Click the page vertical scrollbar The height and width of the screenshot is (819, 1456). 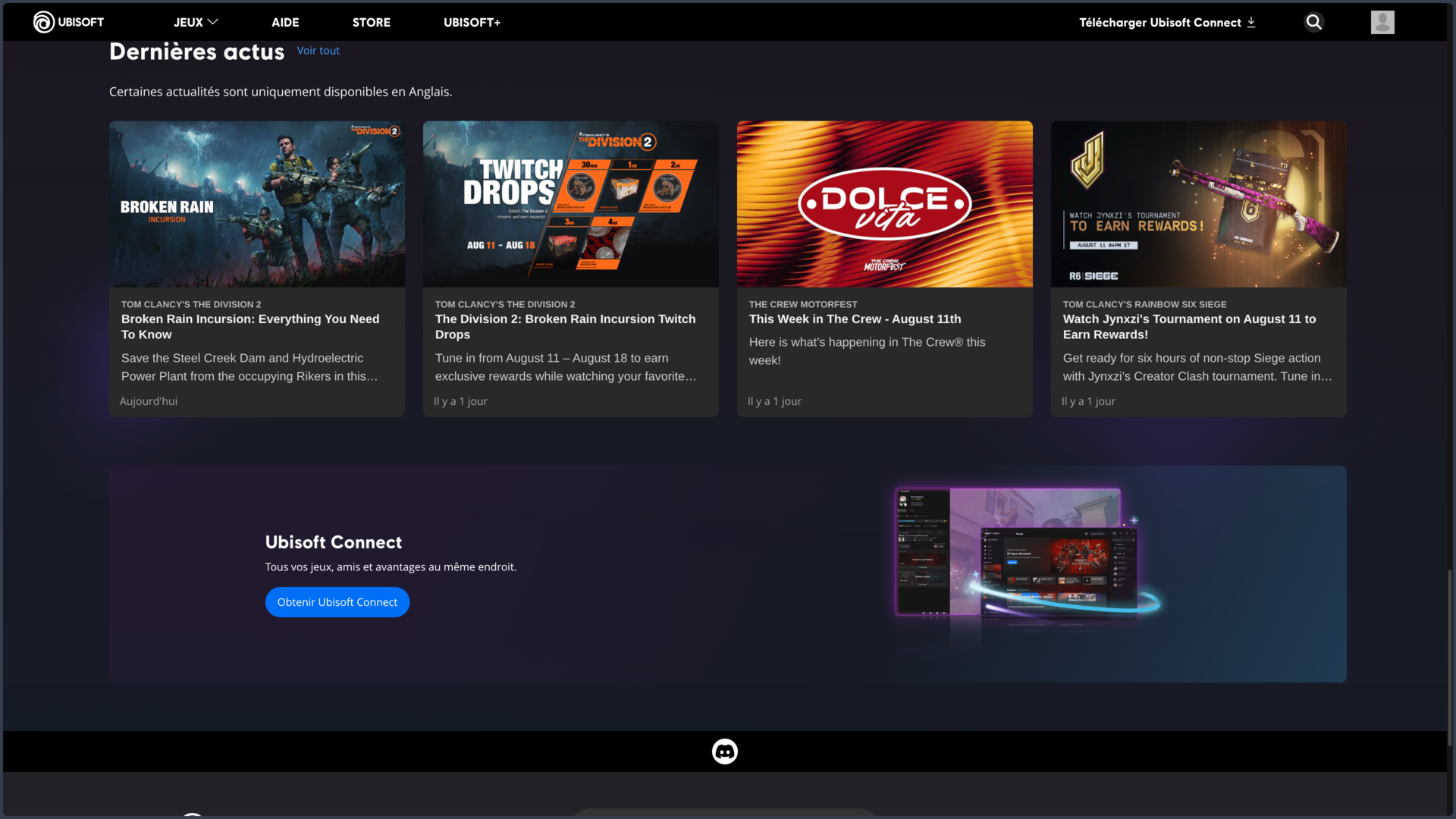click(x=1451, y=657)
